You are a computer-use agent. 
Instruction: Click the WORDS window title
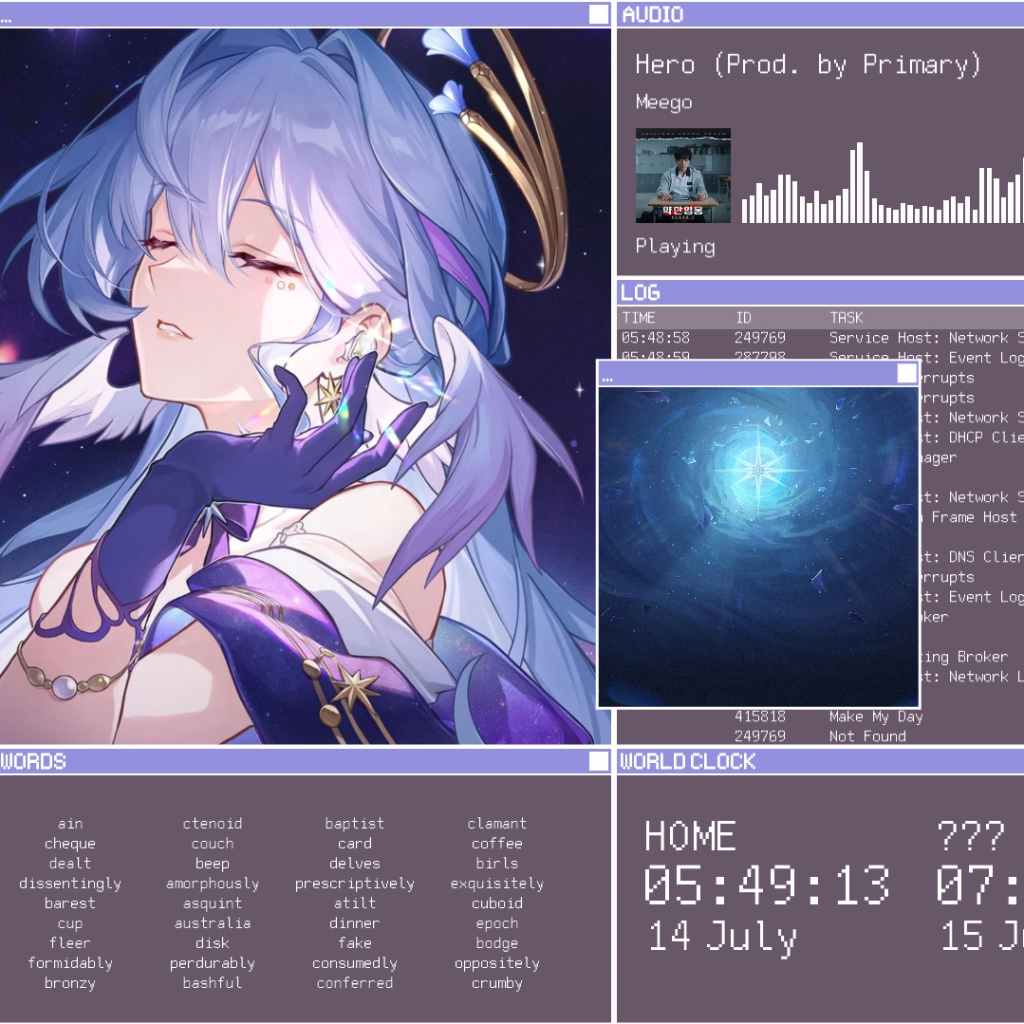pos(33,761)
